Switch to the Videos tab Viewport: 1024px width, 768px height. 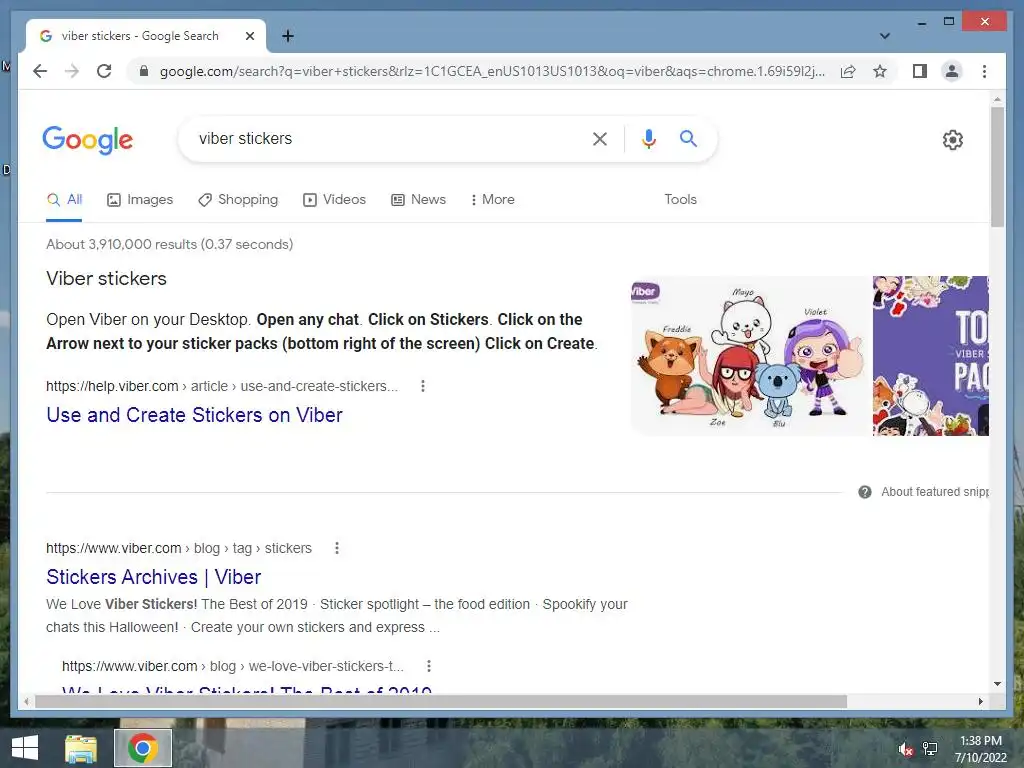tap(334, 199)
